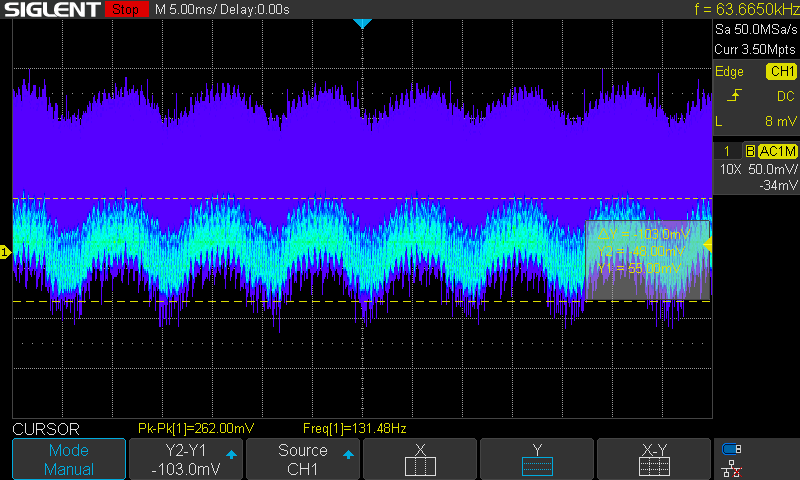Screen dimensions: 800x480
Task: Open the Edge trigger type label
Action: coord(730,72)
